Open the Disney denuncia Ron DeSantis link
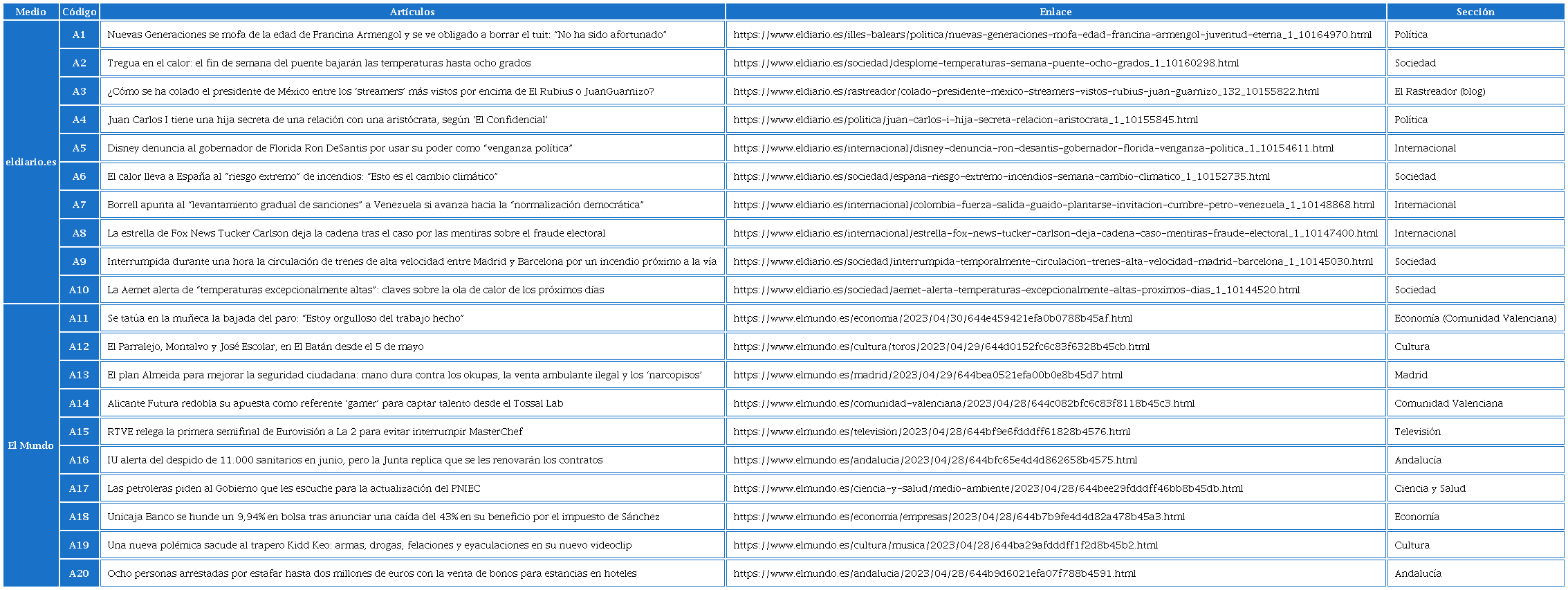This screenshot has height=590, width=1568. point(1033,148)
